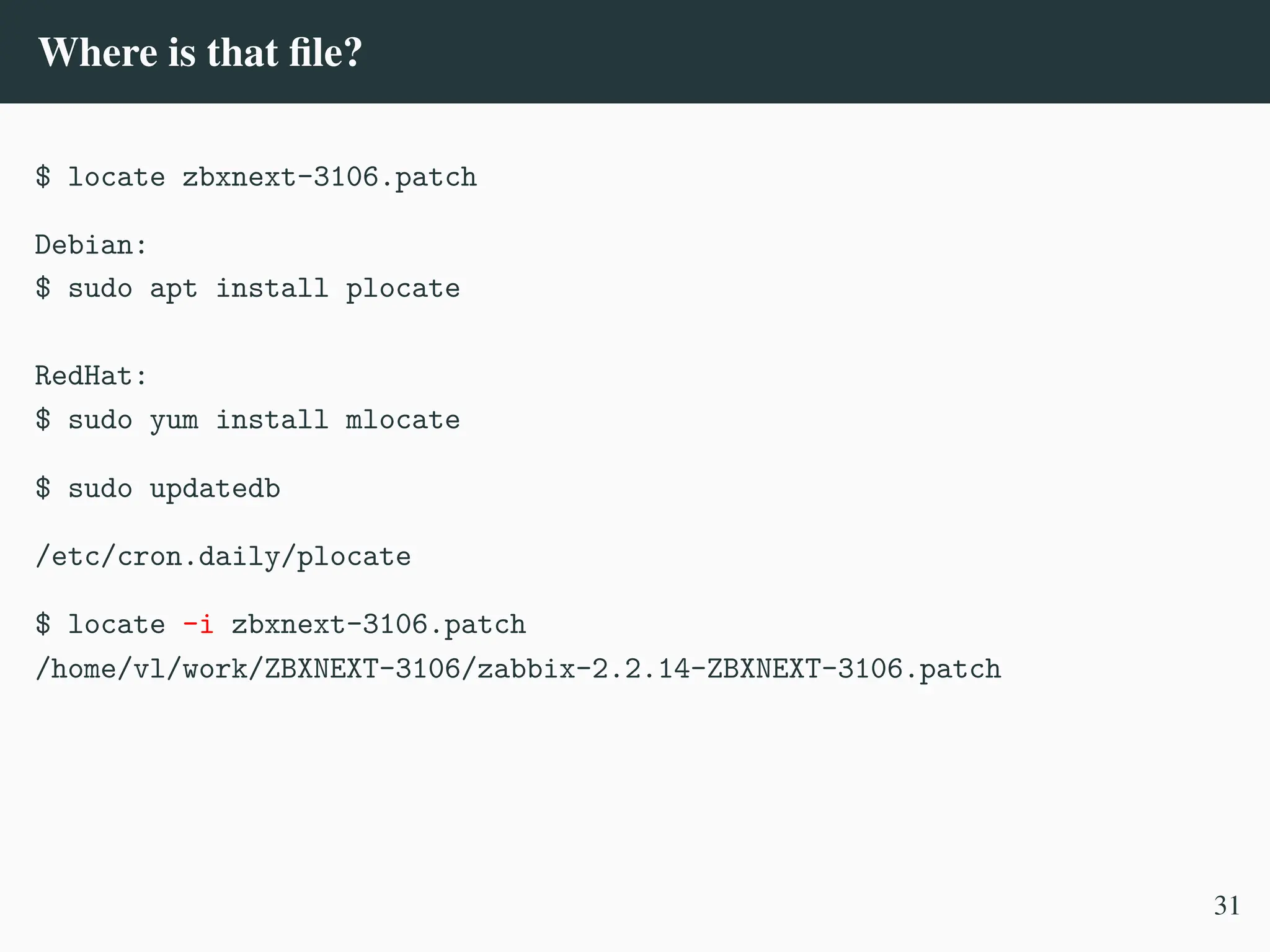The height and width of the screenshot is (952, 1270).
Task: Click "locate" in the first command line
Action: point(117,178)
